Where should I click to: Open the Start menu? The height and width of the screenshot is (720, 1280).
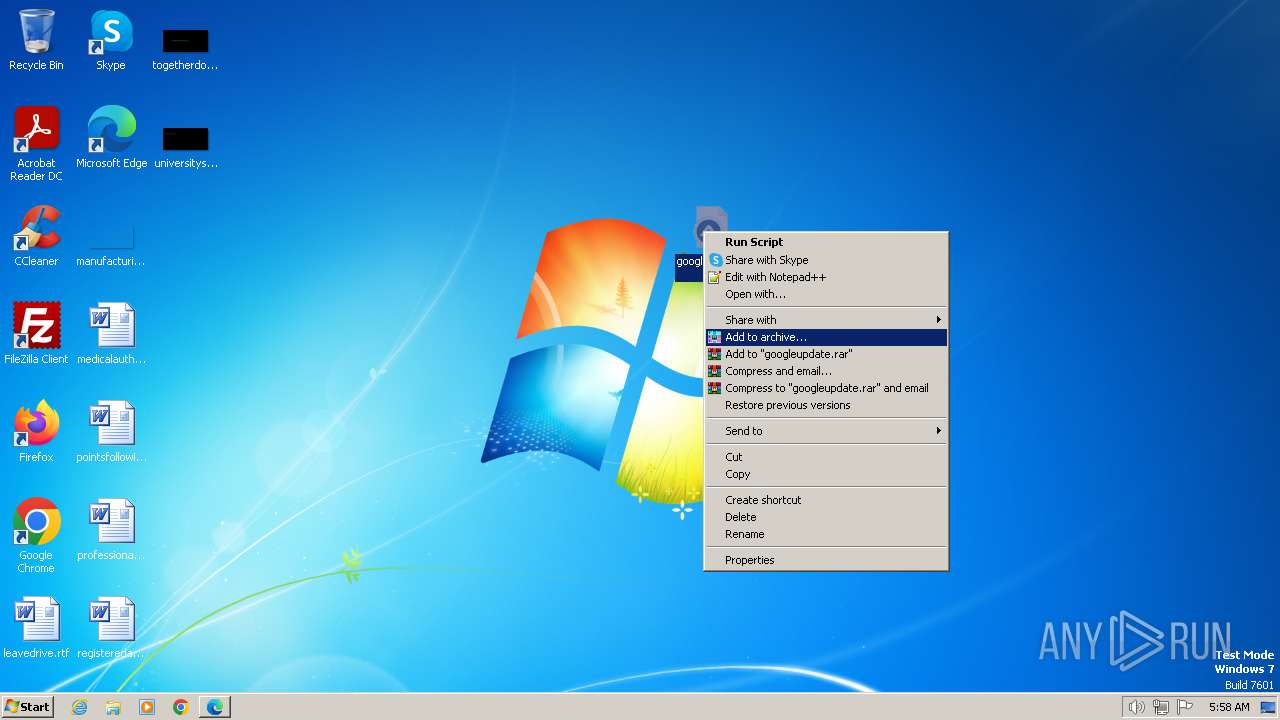point(27,707)
